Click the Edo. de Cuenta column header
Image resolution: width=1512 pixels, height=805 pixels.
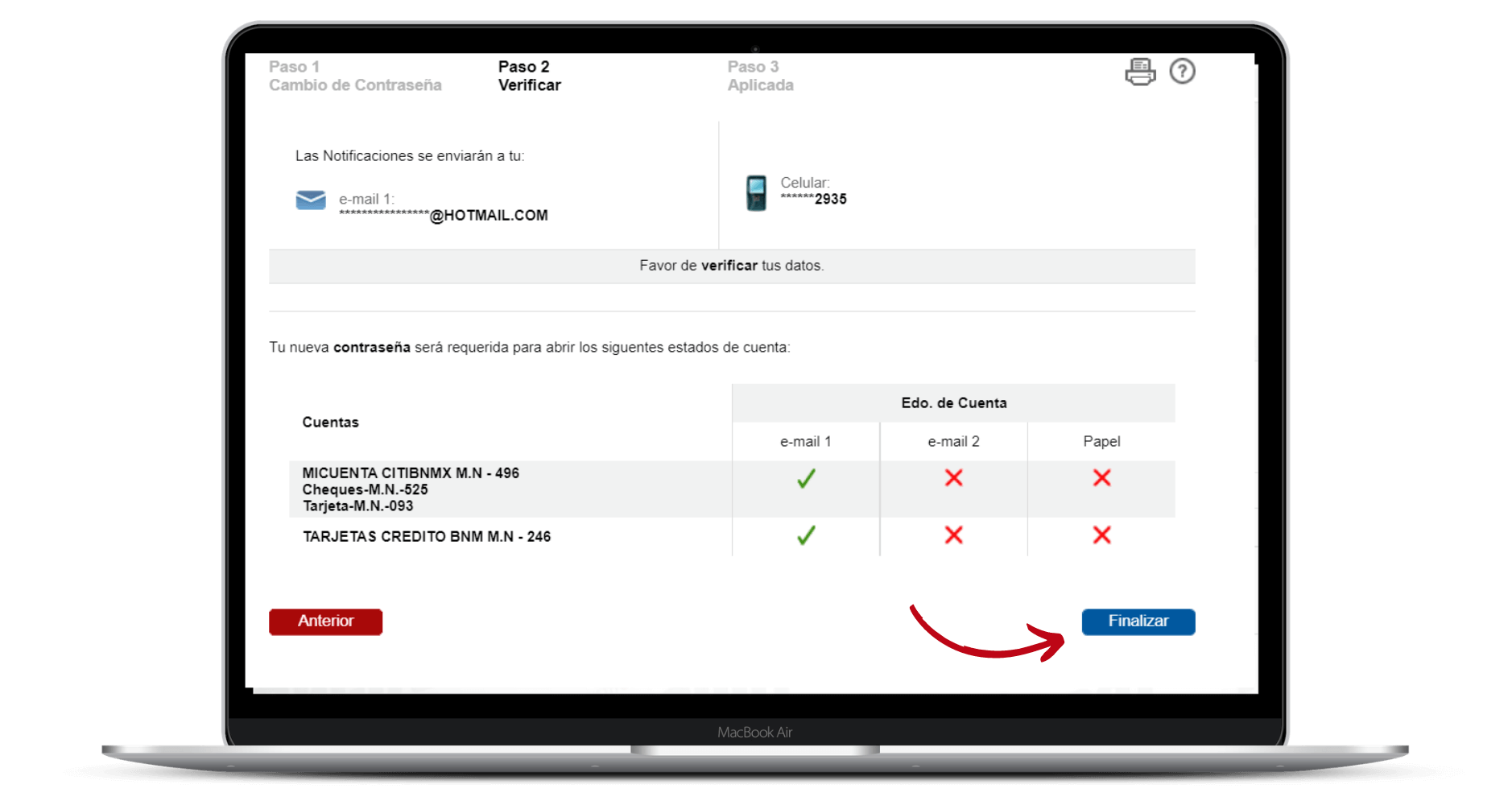click(953, 403)
